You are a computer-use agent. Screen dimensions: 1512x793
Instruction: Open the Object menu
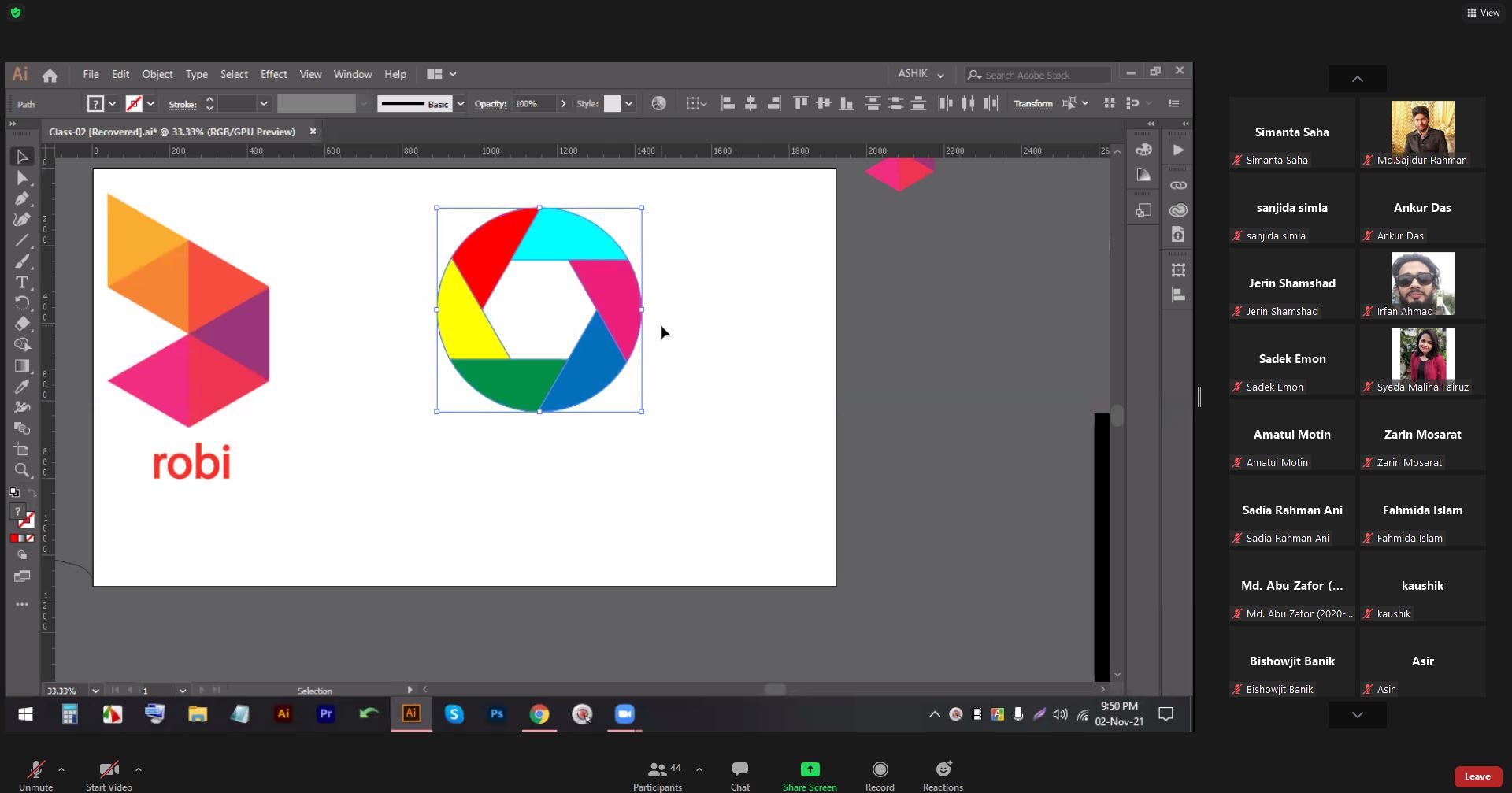coord(157,74)
